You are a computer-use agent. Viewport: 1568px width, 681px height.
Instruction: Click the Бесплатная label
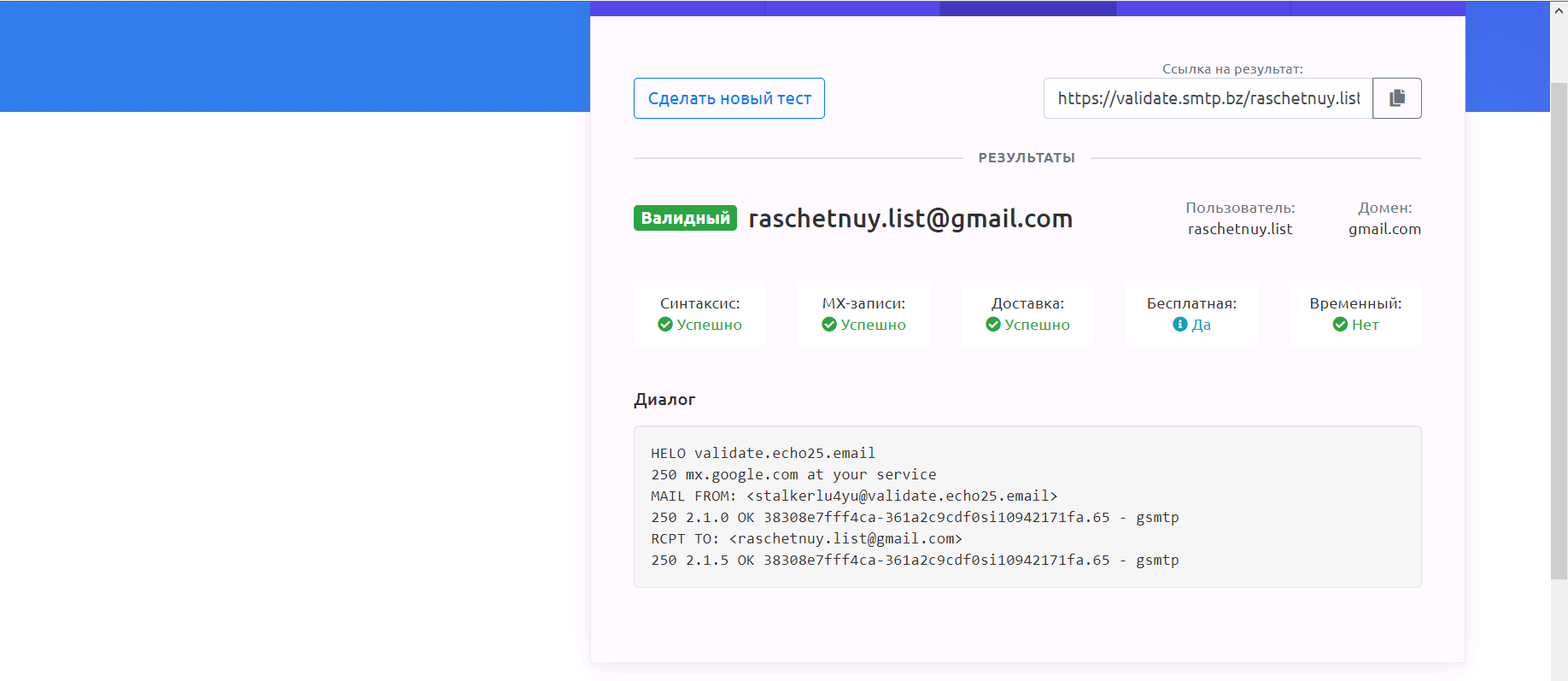pyautogui.click(x=1191, y=303)
